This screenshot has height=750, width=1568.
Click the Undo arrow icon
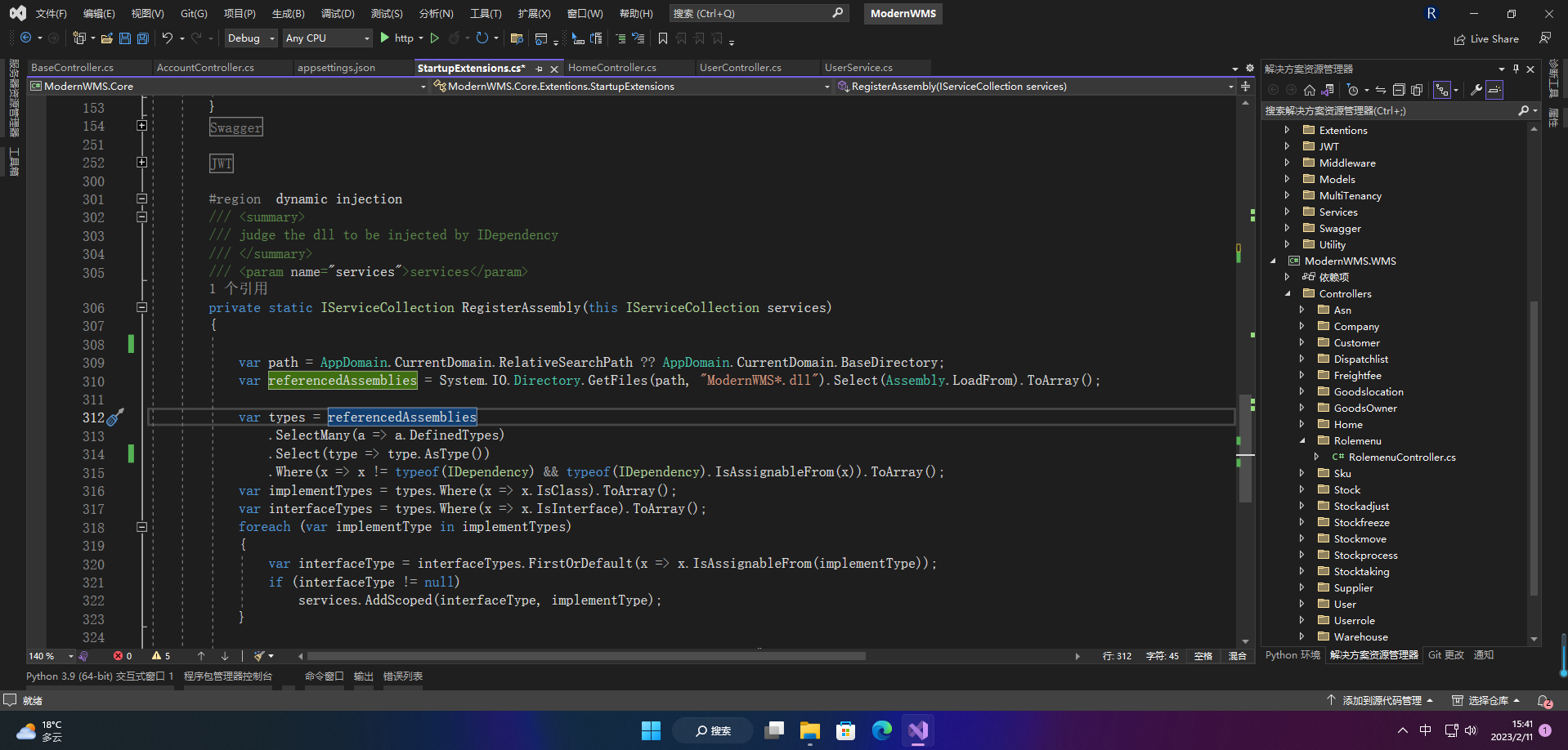[x=167, y=38]
